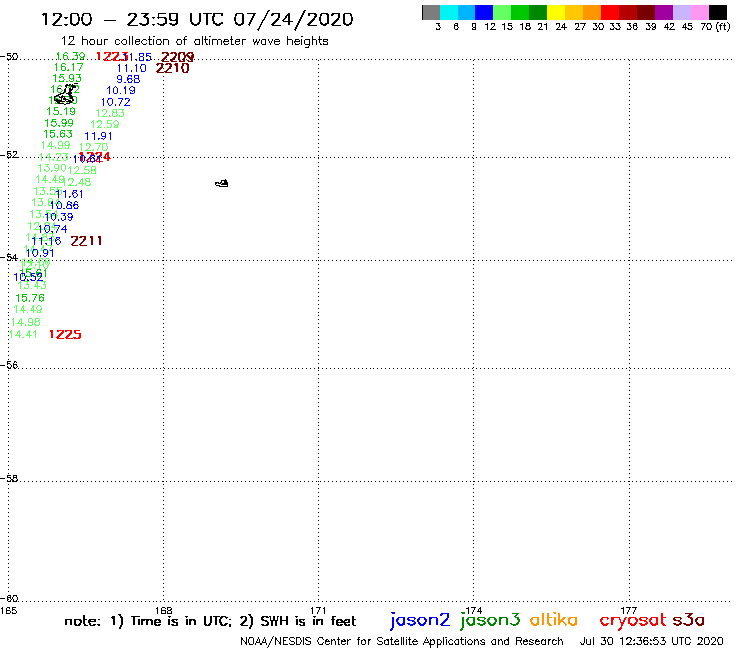Click the green wave height 15.93
Screen dimensions: 740x650
click(67, 78)
